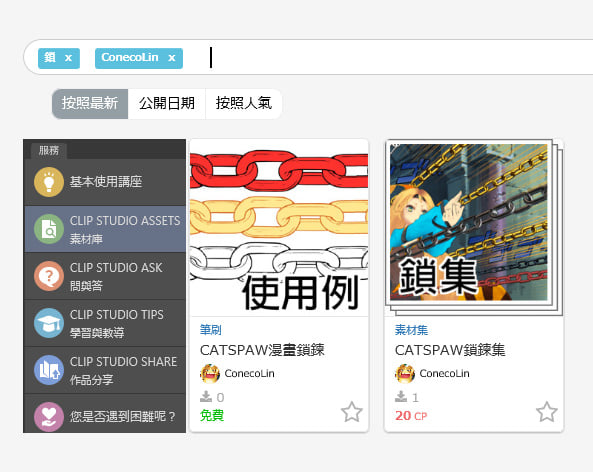Click ConecoLin avatar on CATSPAW鎖鍊集 card

(x=405, y=374)
